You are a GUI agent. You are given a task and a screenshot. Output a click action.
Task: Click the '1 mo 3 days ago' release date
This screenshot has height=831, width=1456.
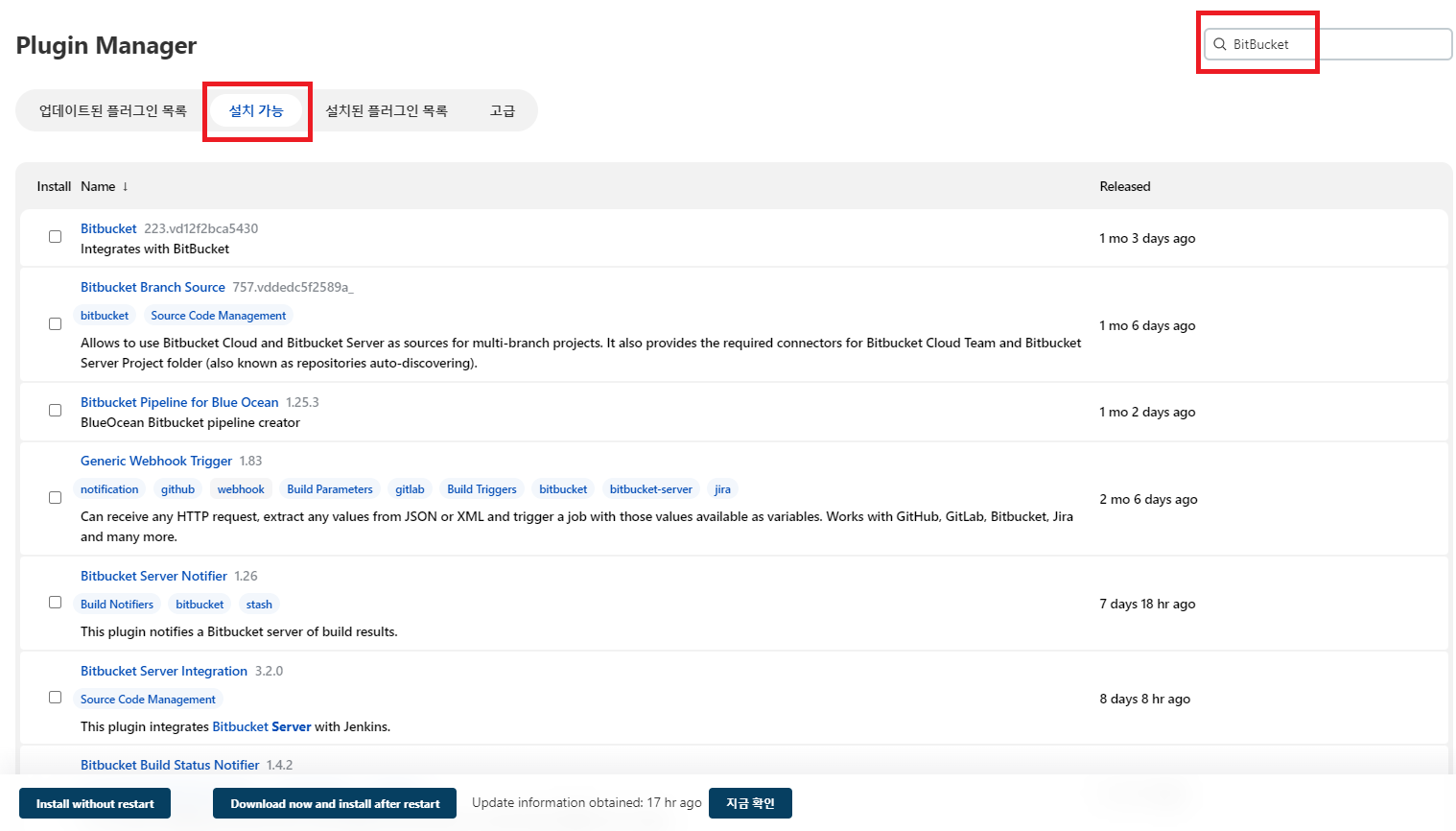click(x=1147, y=238)
